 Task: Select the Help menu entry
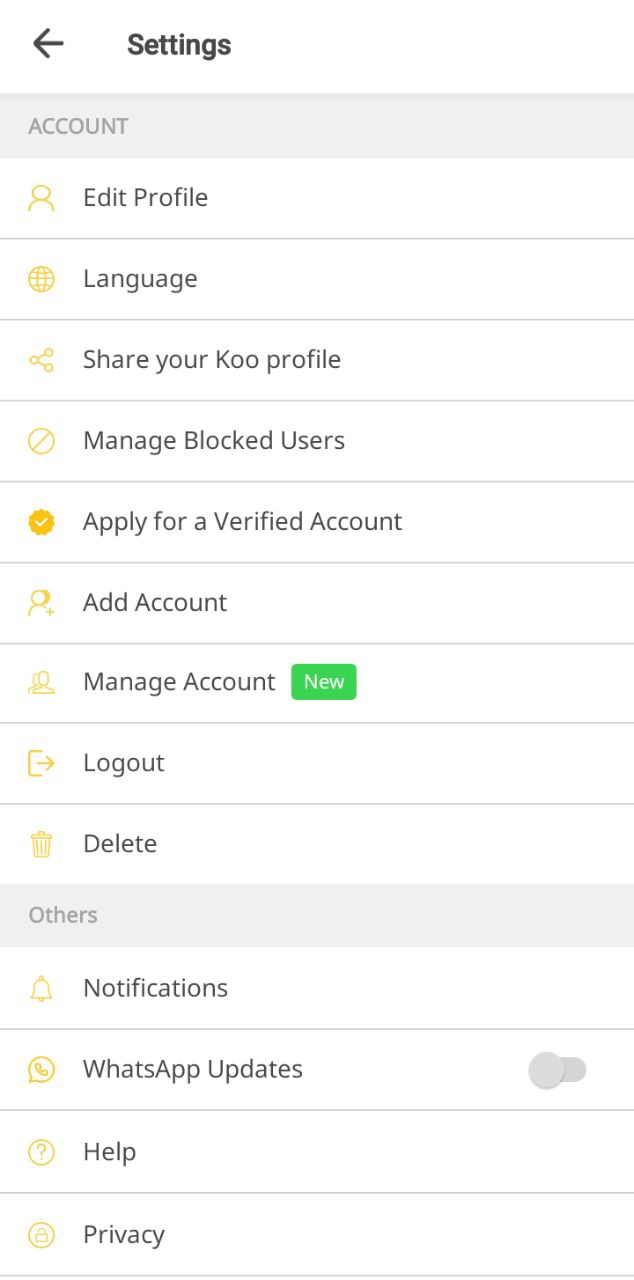[x=109, y=1152]
